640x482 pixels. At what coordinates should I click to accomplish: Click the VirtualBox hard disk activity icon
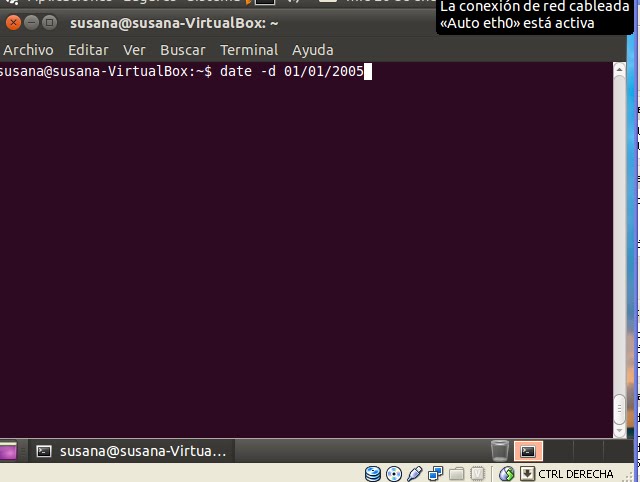pos(373,474)
